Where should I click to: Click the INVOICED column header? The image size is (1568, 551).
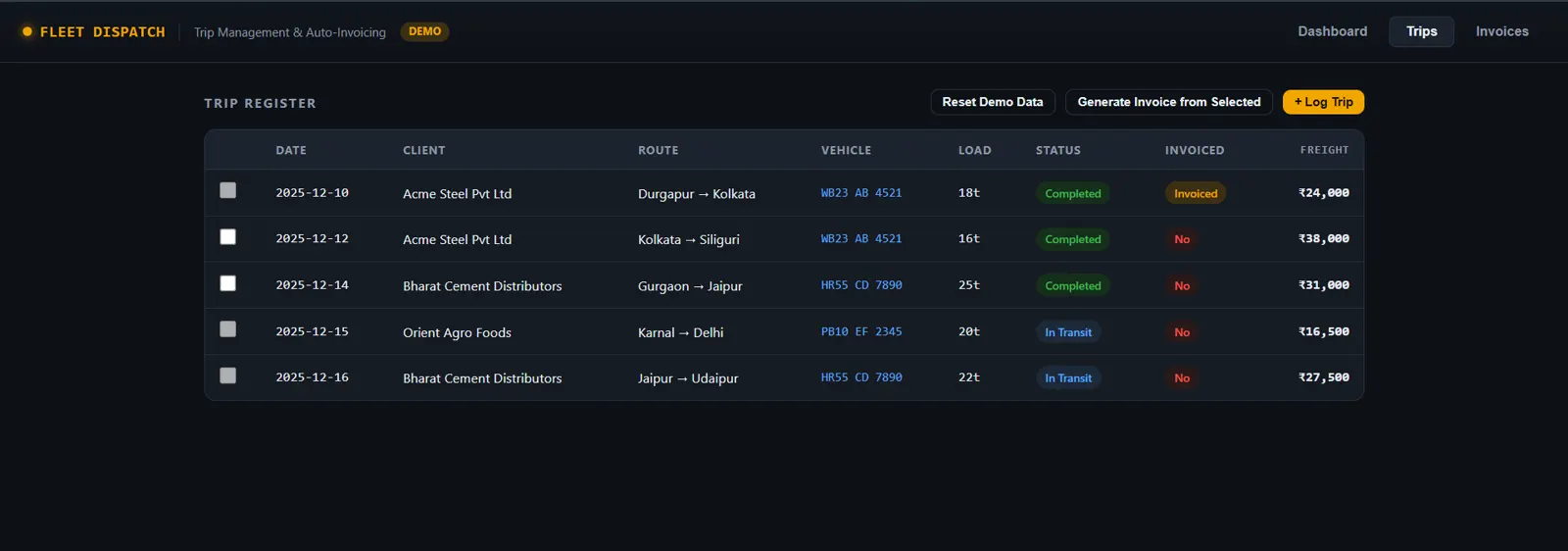1195,150
